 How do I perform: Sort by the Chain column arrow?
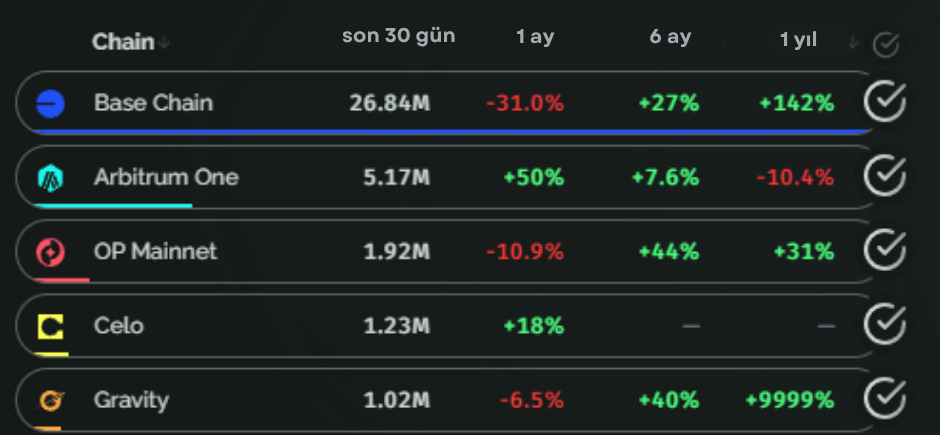(x=164, y=43)
